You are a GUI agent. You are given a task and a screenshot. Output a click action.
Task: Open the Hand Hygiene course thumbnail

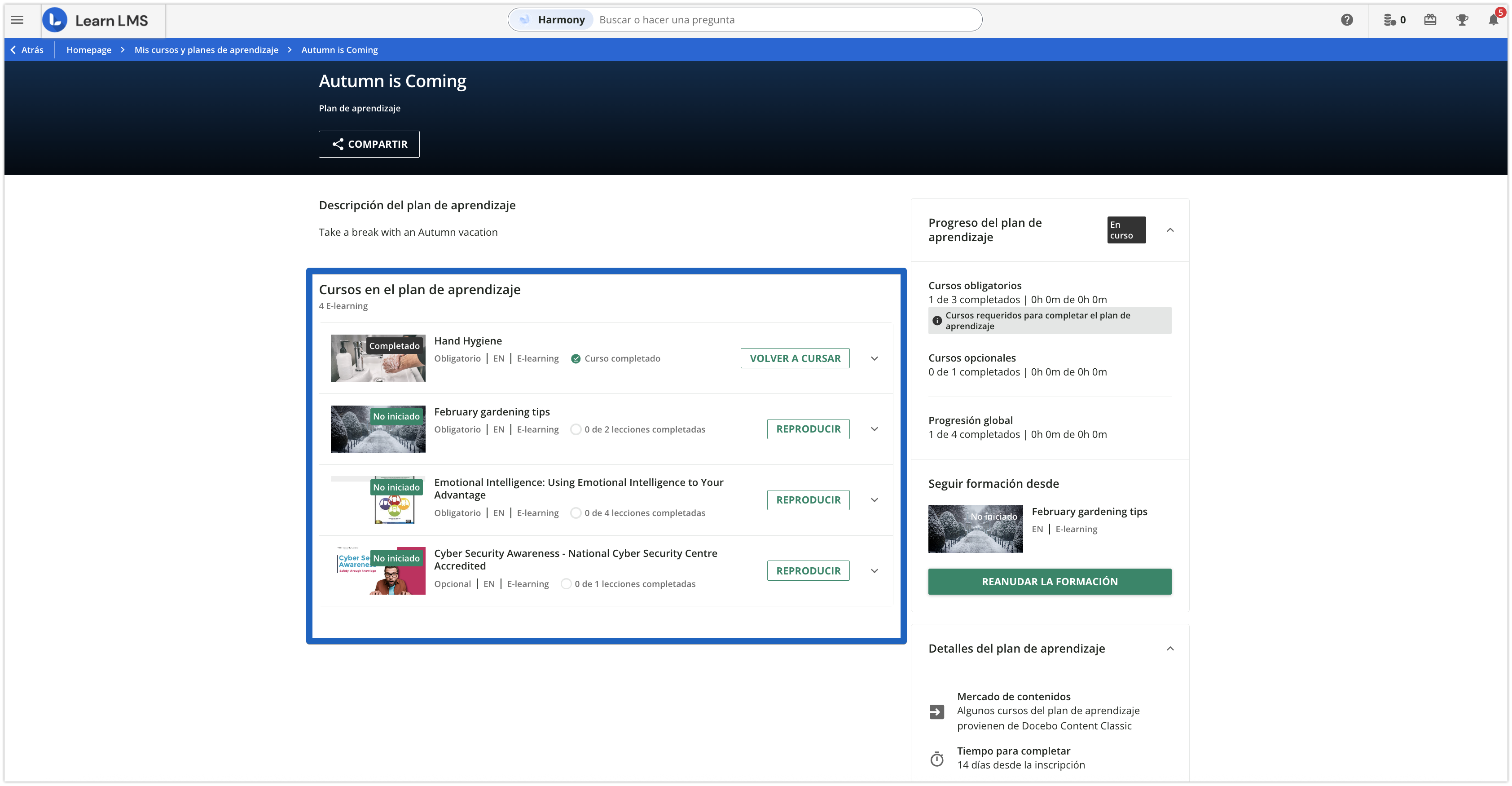378,358
